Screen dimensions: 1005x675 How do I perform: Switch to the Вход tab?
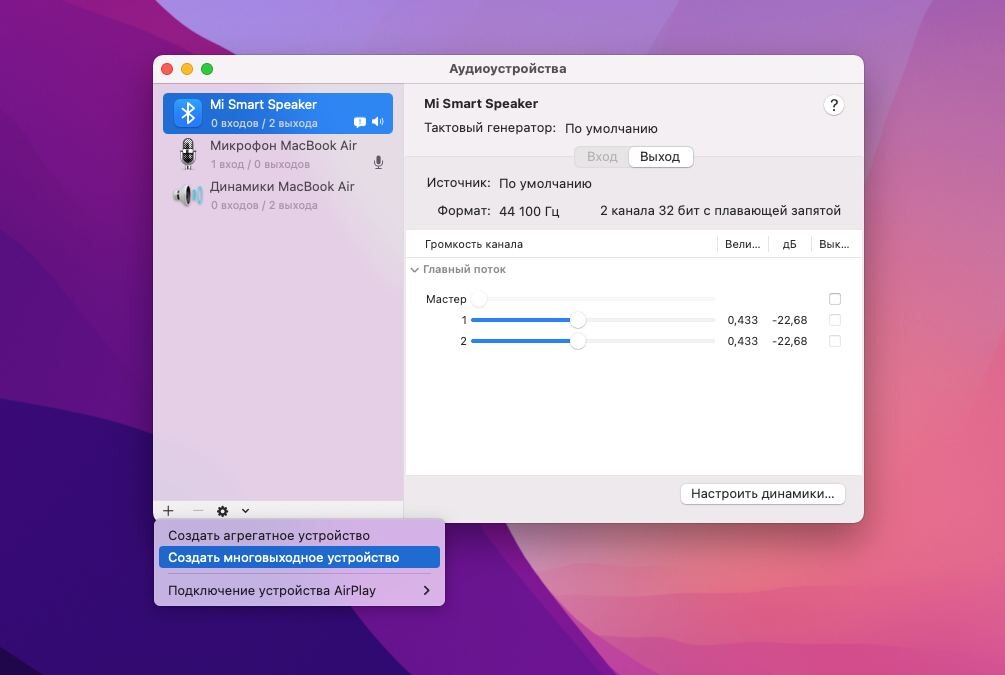pyautogui.click(x=602, y=156)
